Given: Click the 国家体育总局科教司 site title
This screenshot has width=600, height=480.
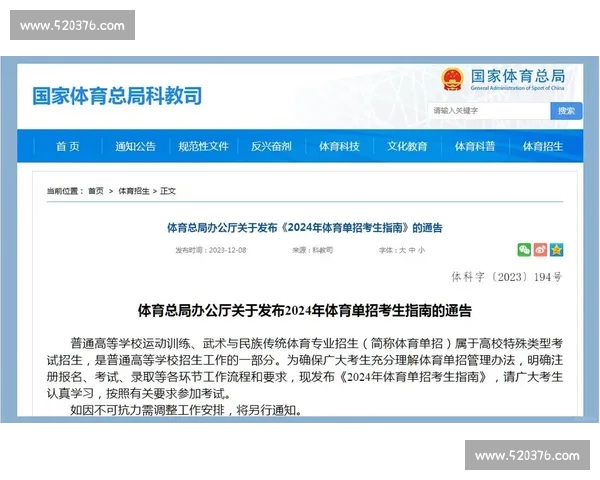Looking at the screenshot, I should [x=117, y=96].
